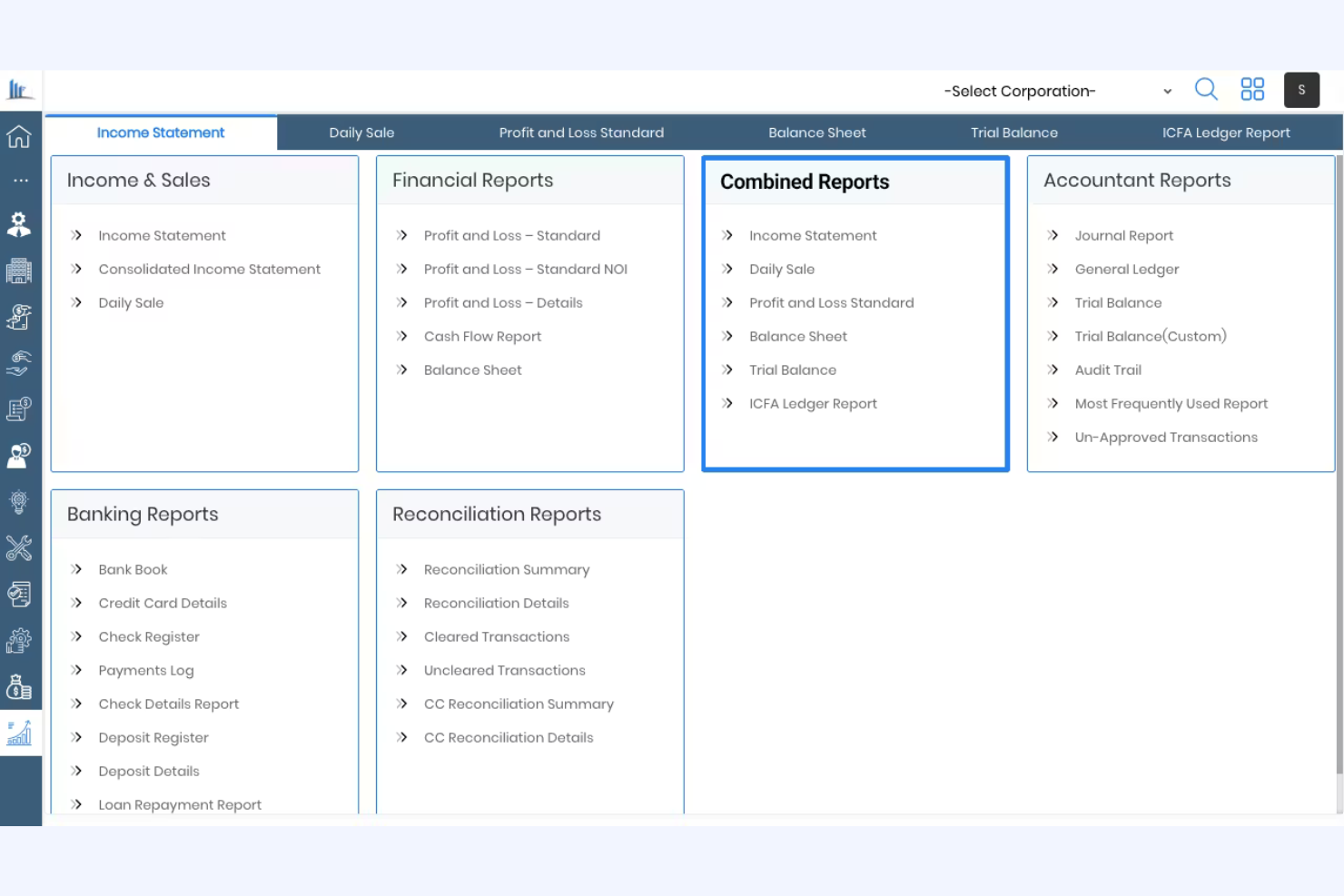
Task: Open the Home icon in the sidebar
Action: 20,136
